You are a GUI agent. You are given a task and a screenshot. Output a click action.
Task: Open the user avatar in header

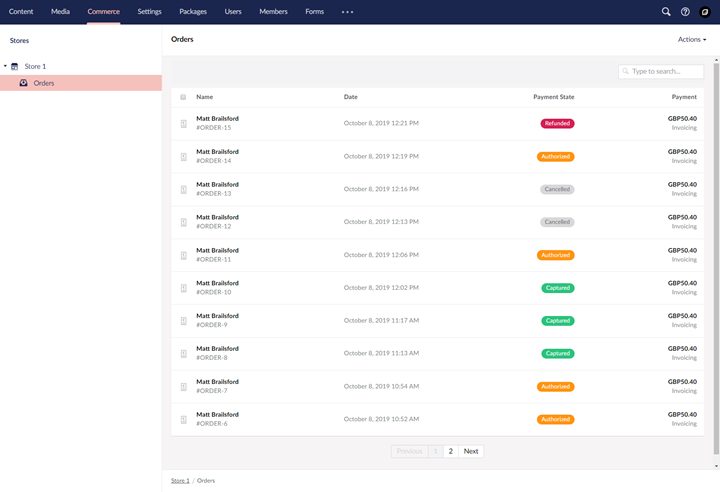point(705,12)
